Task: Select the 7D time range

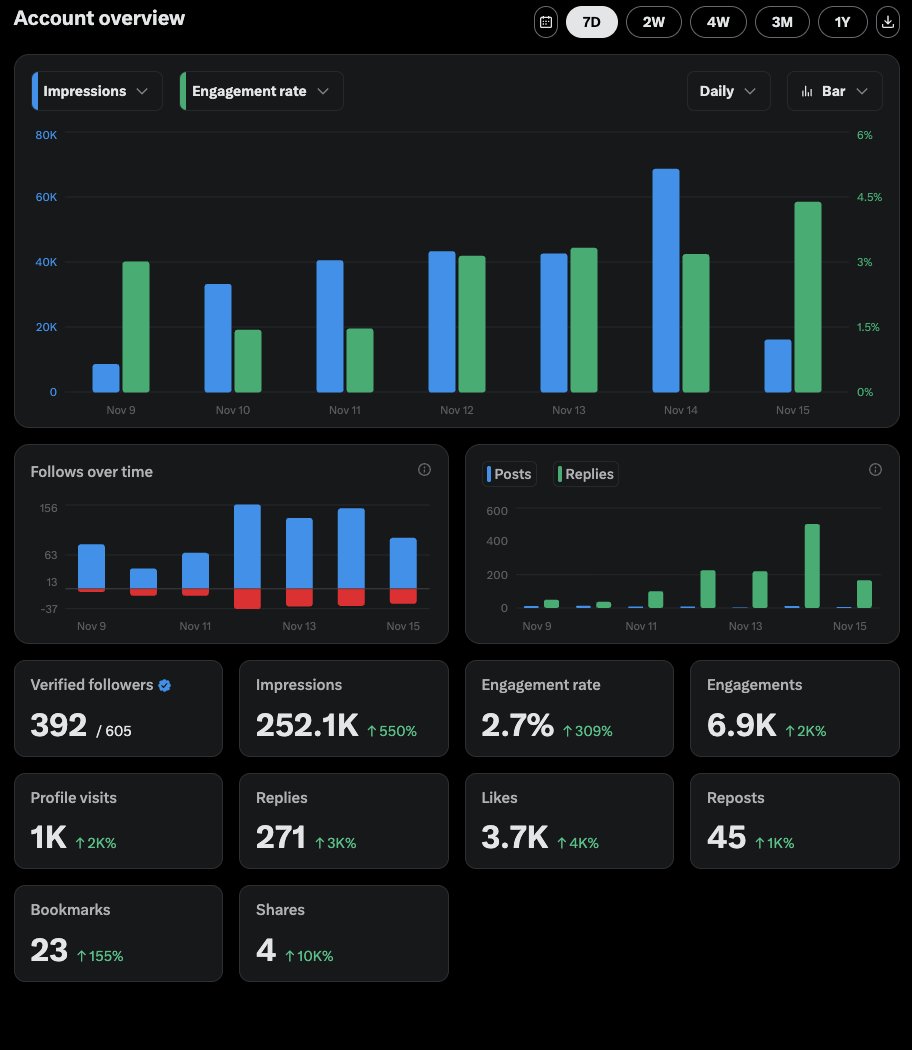Action: point(591,22)
